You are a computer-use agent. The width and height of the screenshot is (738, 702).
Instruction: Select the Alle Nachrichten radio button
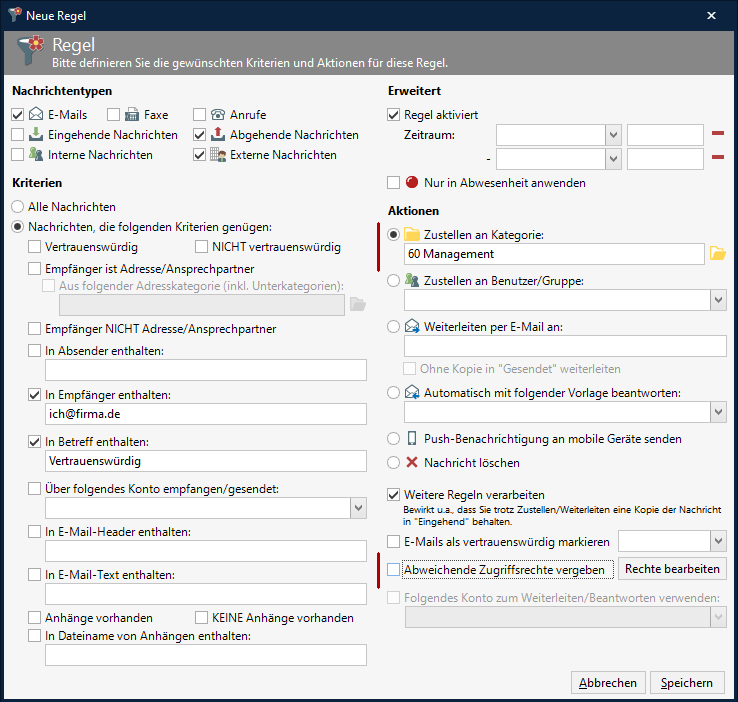[x=17, y=207]
